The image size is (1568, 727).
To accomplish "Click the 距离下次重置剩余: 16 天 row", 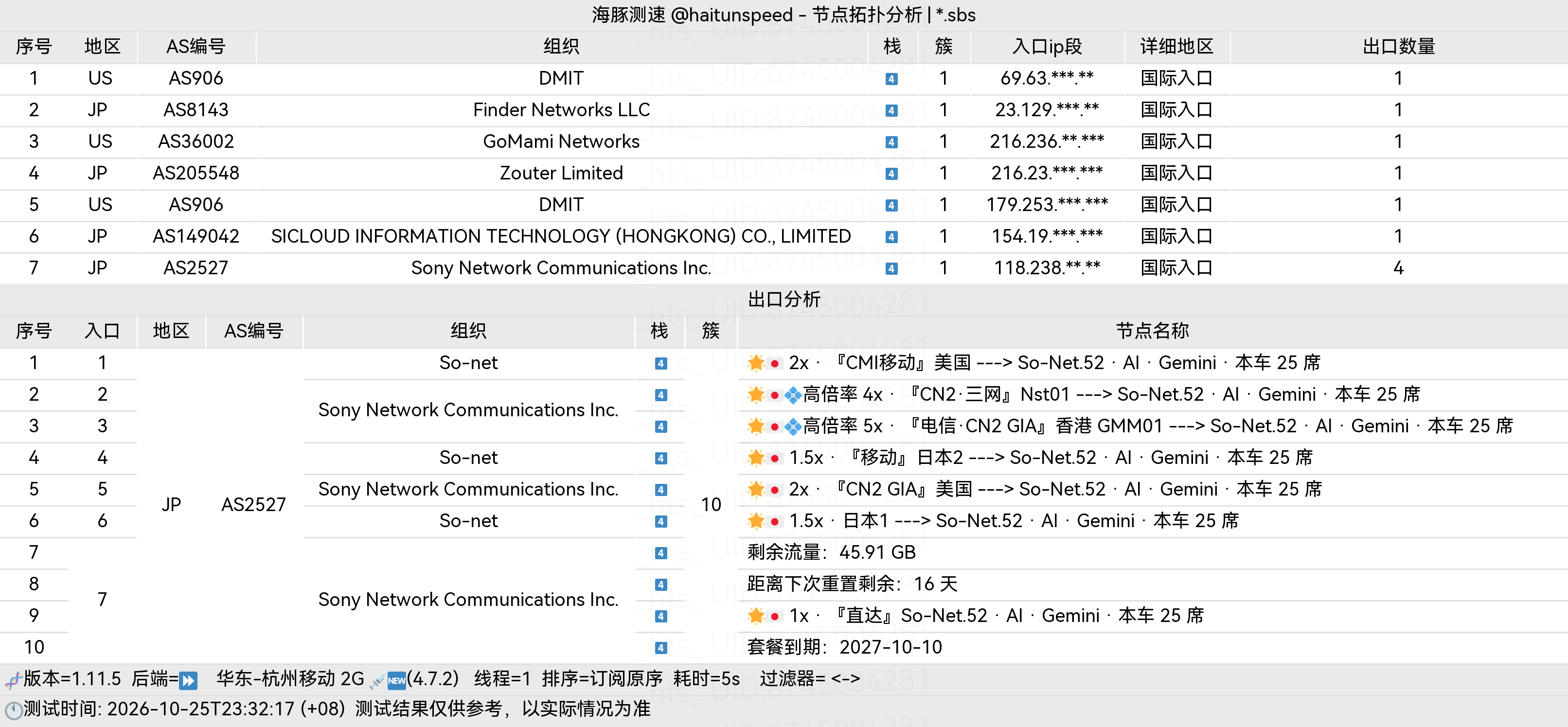I will point(852,584).
